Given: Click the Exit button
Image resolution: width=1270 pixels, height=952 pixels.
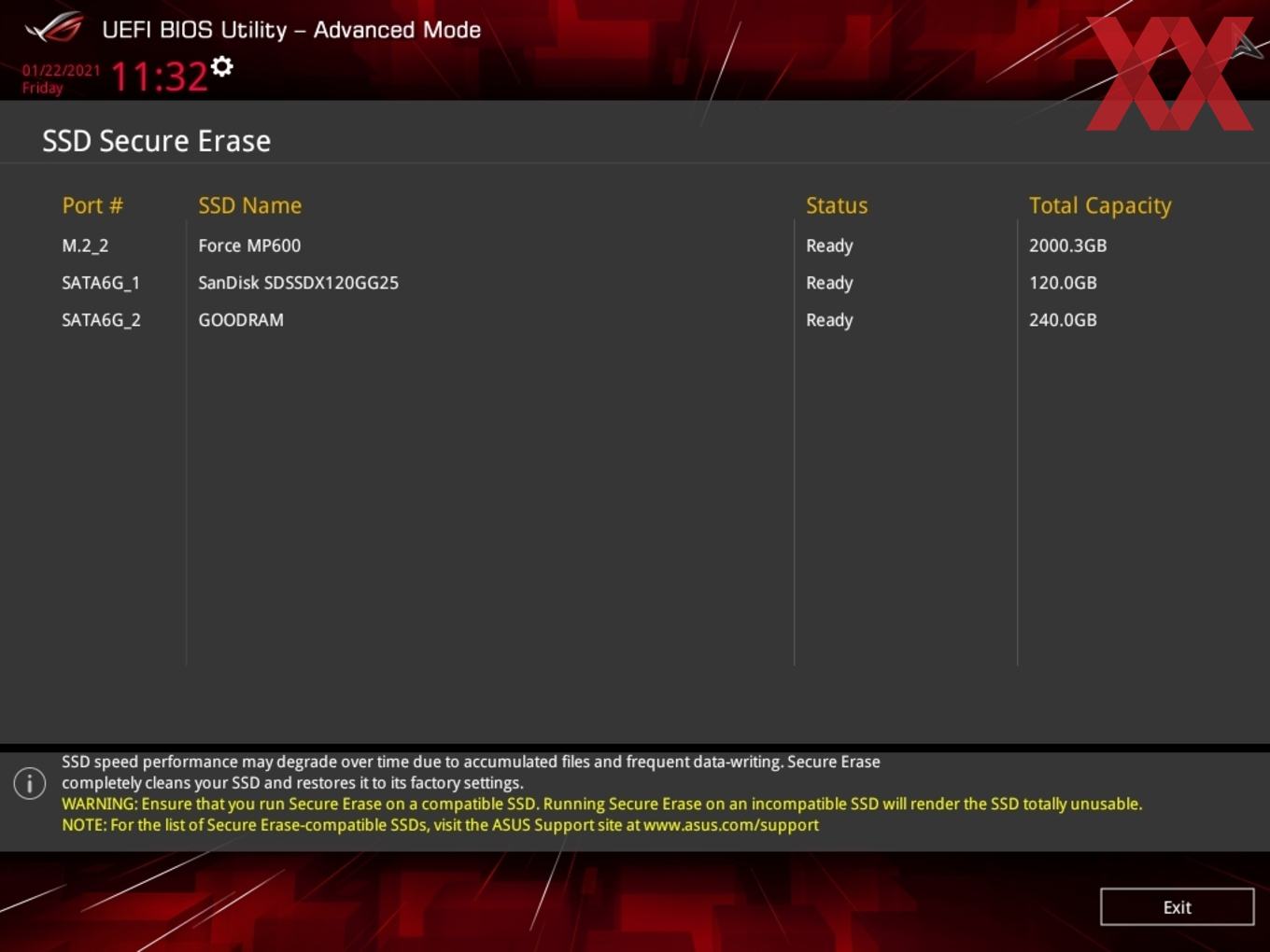Looking at the screenshot, I should 1177,907.
